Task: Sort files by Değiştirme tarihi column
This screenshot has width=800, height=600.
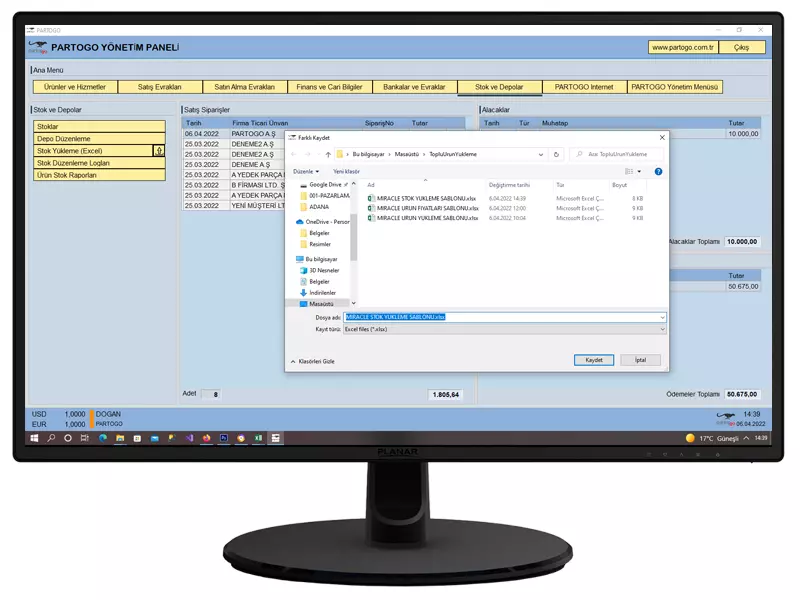Action: 509,185
